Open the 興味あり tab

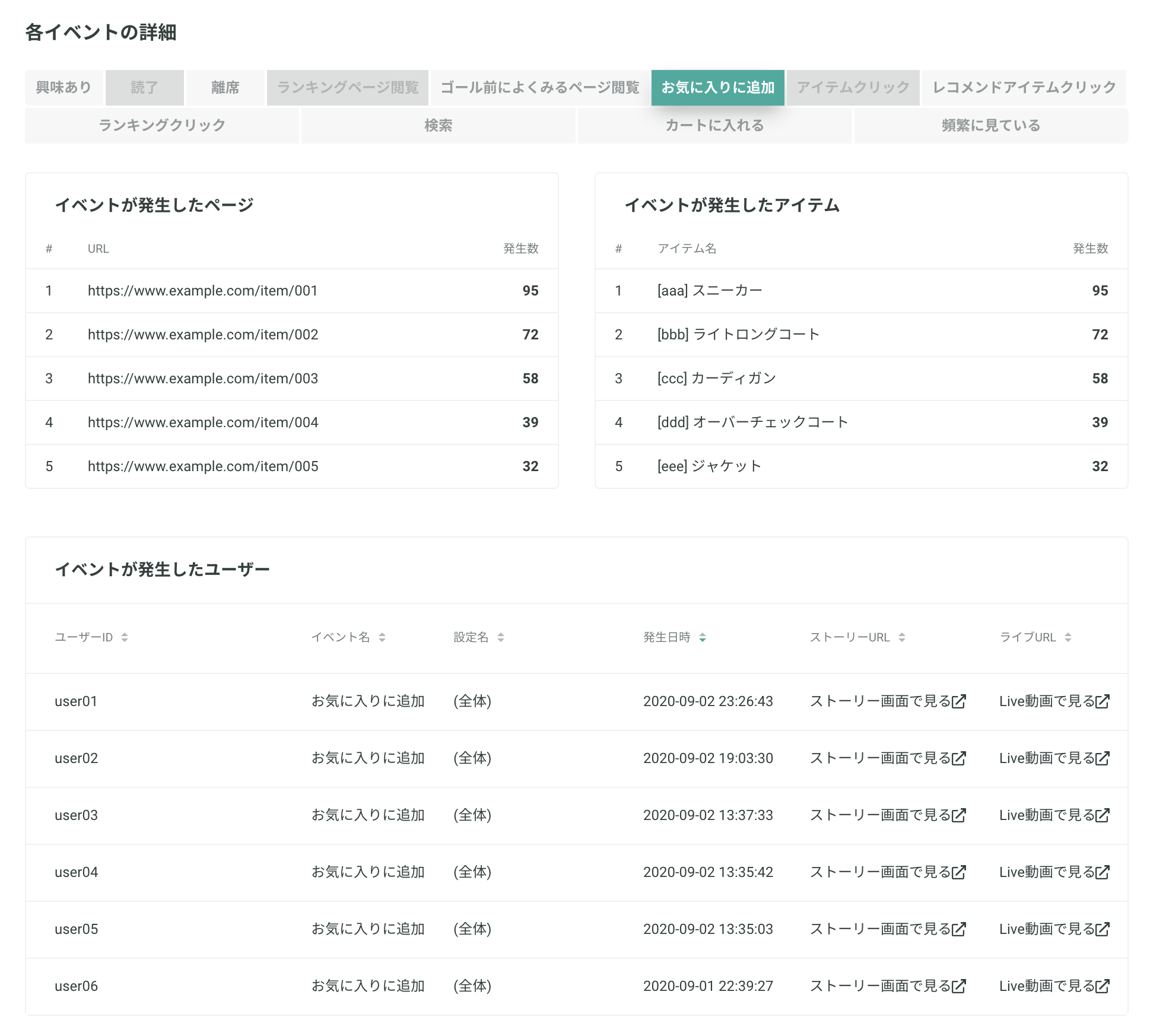[x=64, y=88]
